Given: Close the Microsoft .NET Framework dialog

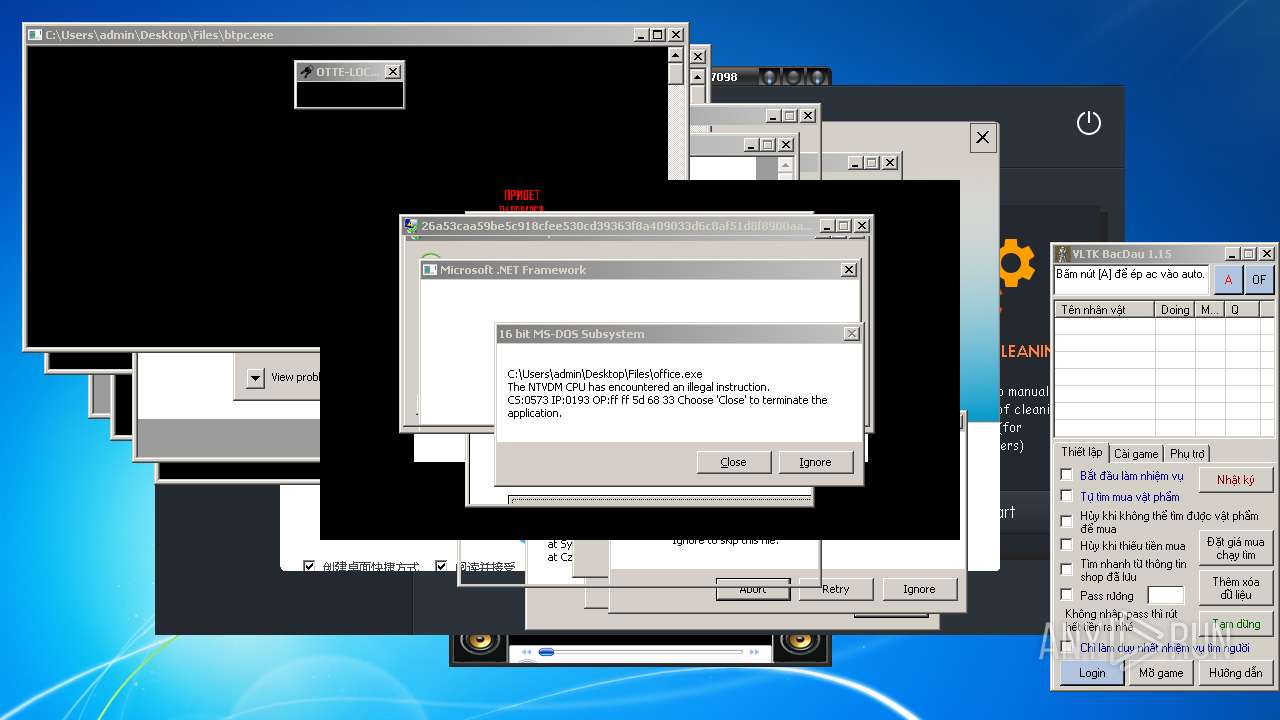Looking at the screenshot, I should click(x=849, y=270).
